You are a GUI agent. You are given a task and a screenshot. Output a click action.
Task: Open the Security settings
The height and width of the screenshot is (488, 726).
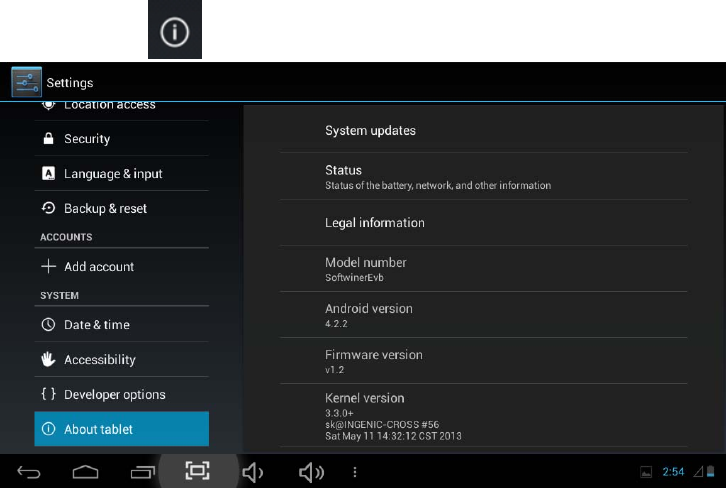121,138
